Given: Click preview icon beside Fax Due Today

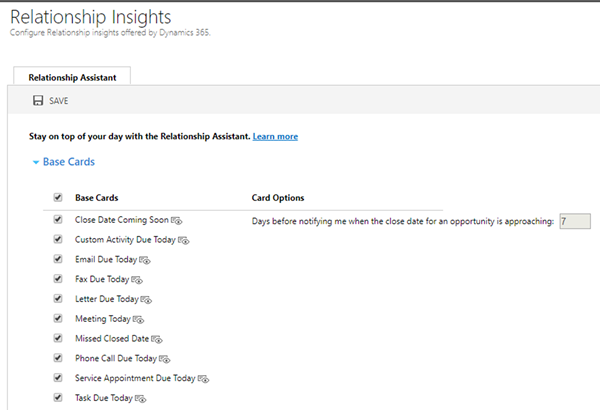Looking at the screenshot, I should pos(137,280).
